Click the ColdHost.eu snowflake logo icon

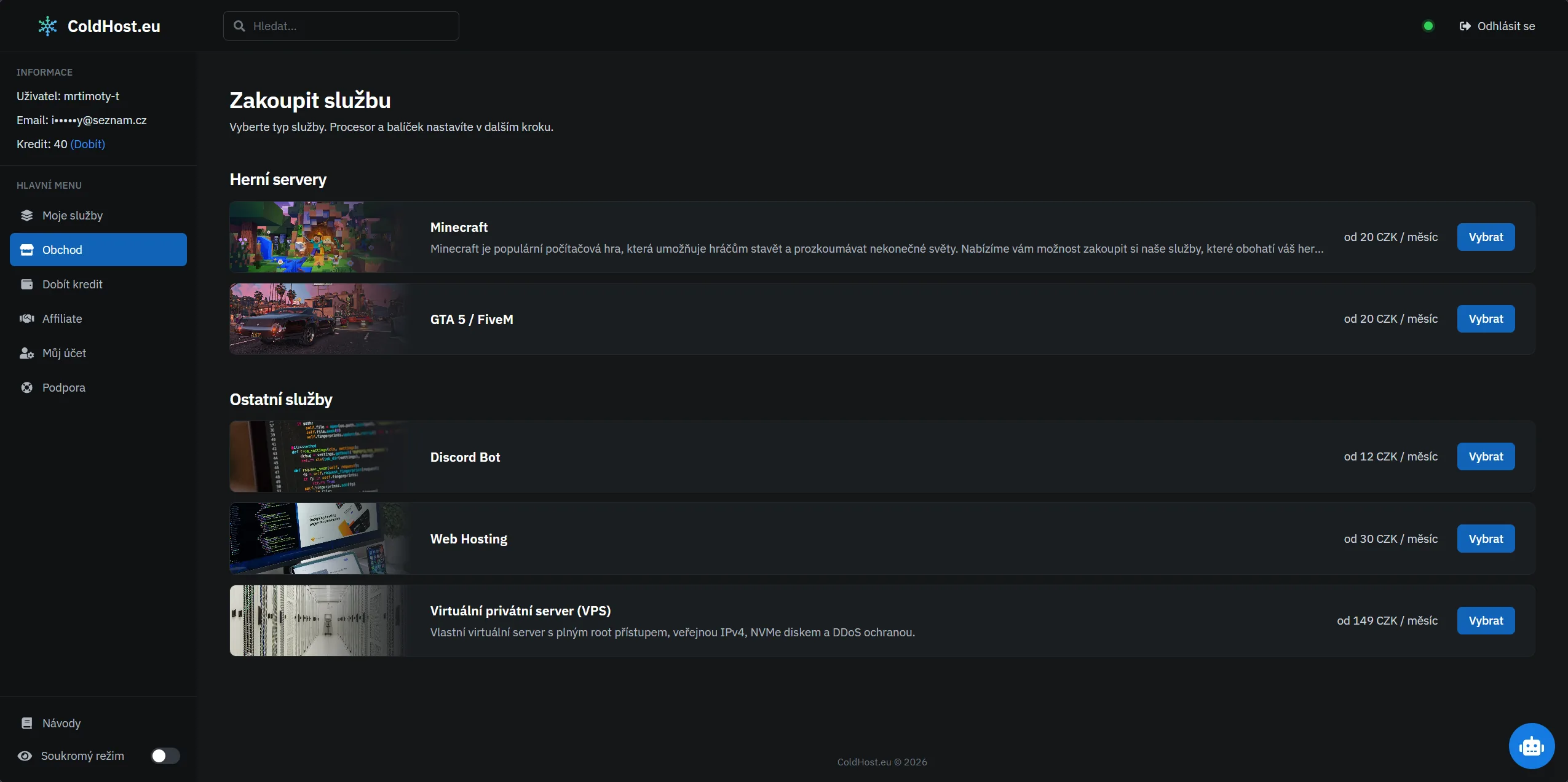pos(47,26)
